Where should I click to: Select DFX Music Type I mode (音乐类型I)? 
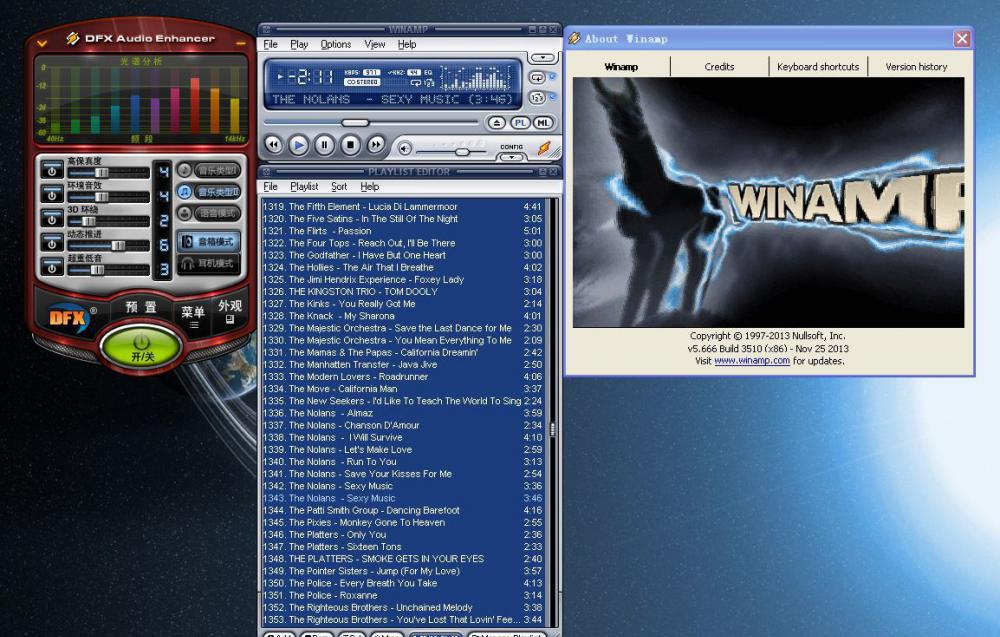[x=209, y=170]
